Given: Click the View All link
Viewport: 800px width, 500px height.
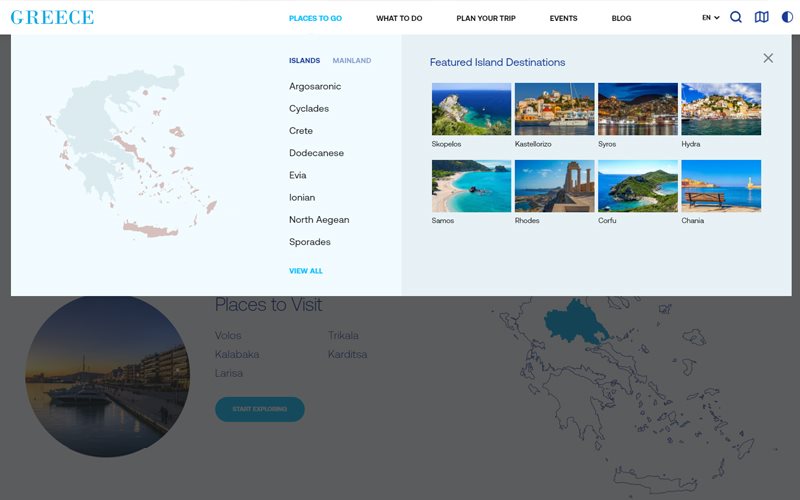Looking at the screenshot, I should point(306,271).
